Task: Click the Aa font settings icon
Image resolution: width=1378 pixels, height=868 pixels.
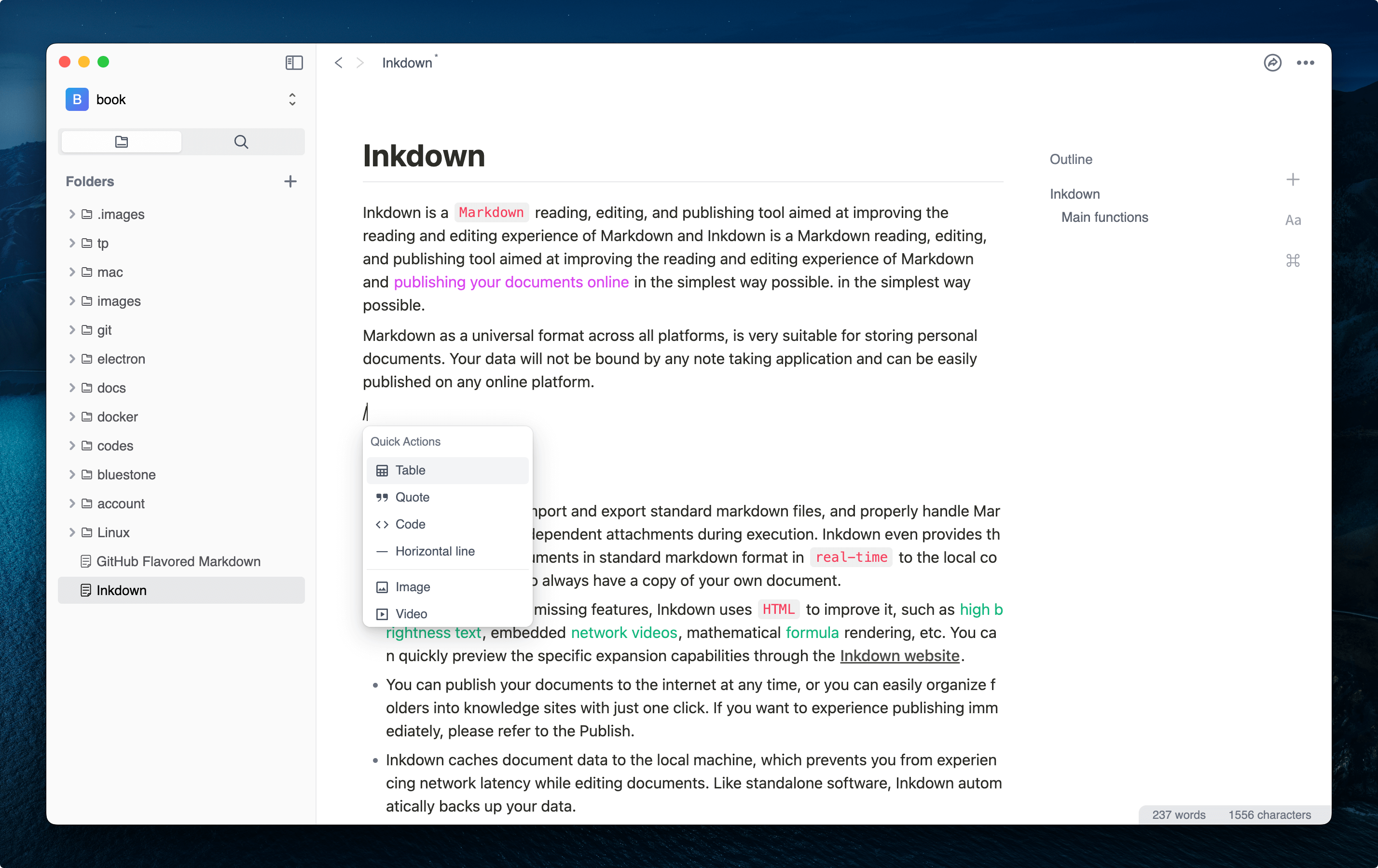Action: pos(1292,220)
